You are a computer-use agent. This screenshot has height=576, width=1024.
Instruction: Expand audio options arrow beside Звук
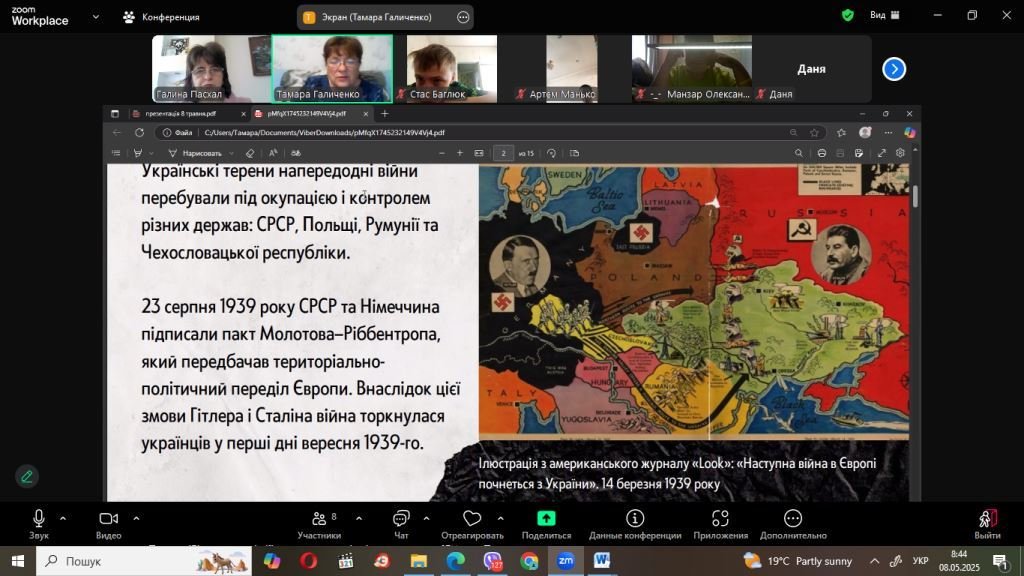63,519
